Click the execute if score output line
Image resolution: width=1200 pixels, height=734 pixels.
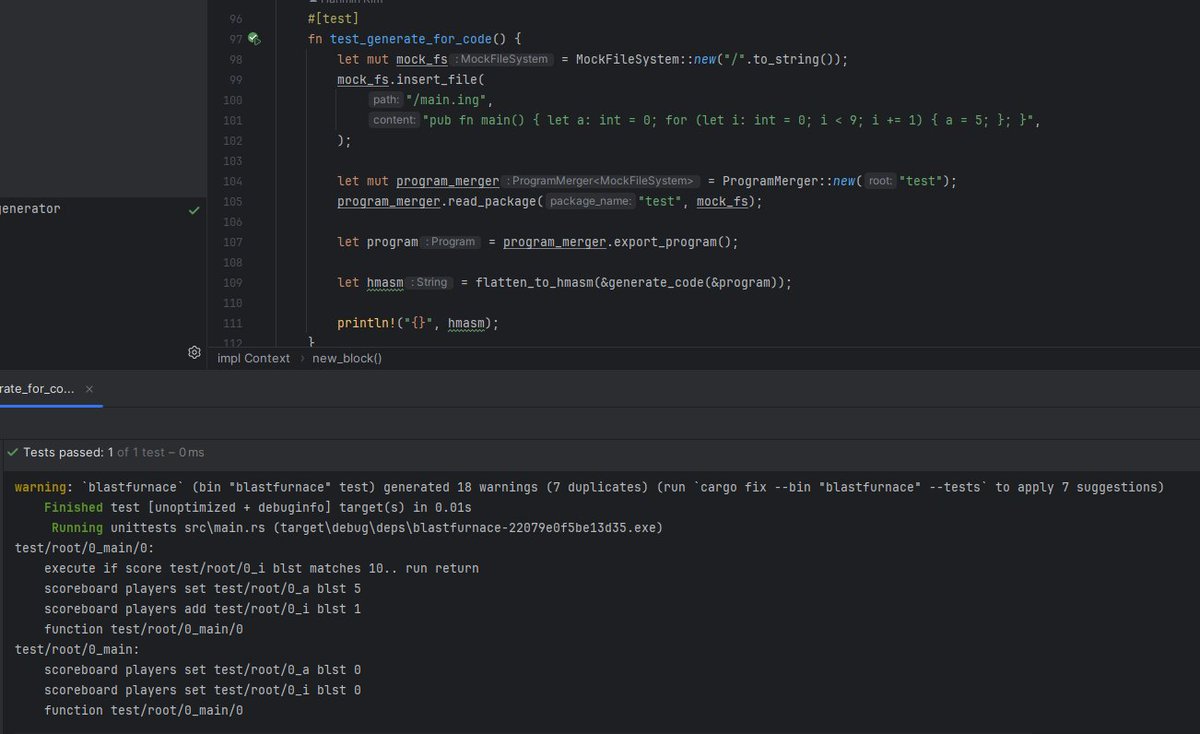point(261,568)
